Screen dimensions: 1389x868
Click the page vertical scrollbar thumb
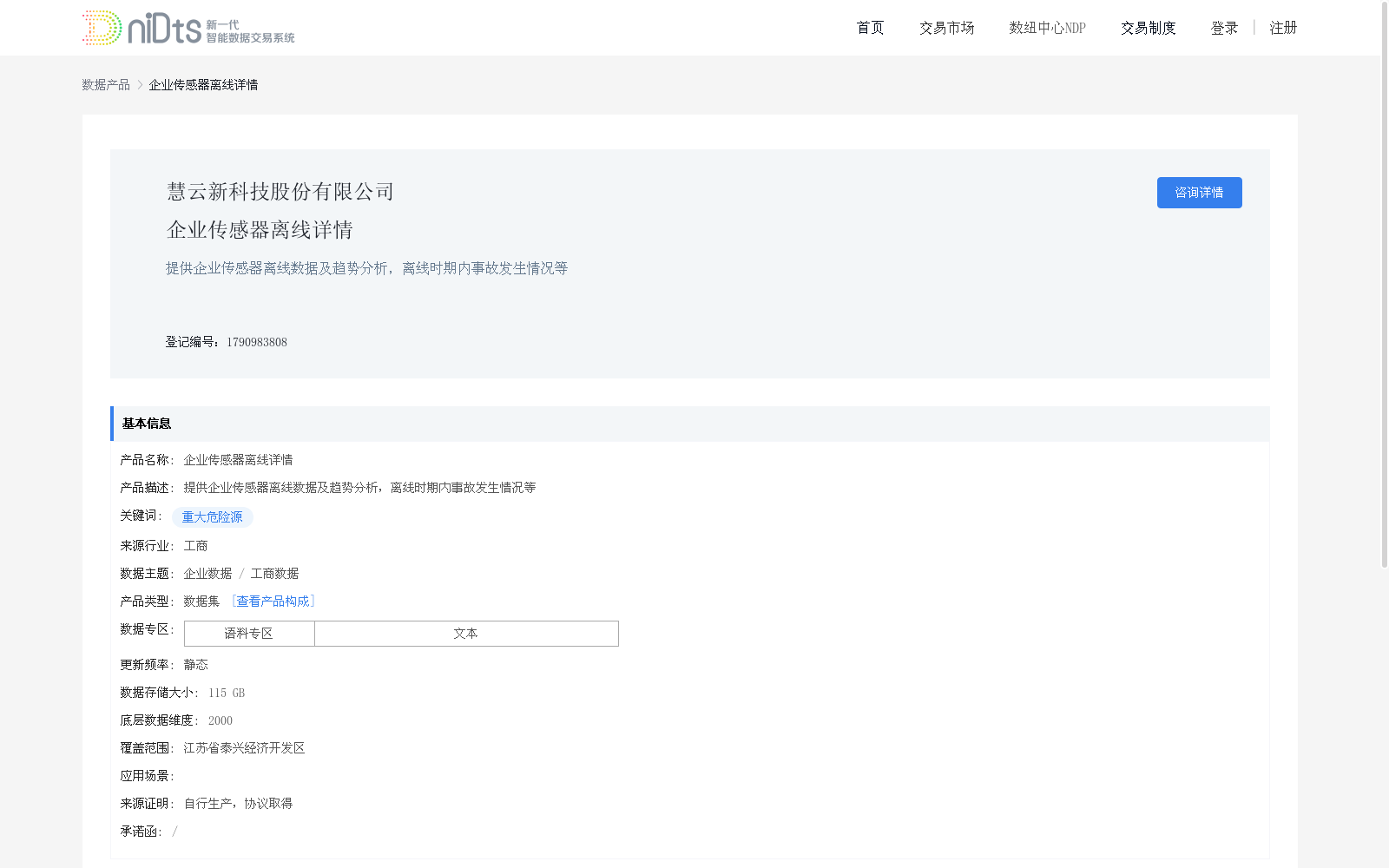point(1385,285)
